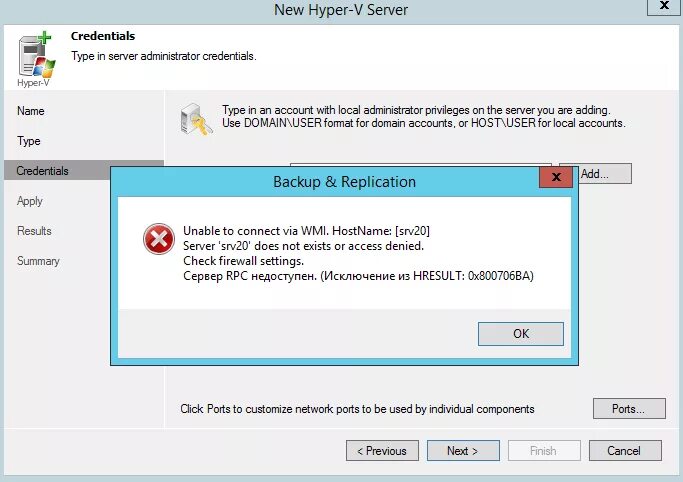Close the New Hyper-V Server window
Image resolution: width=683 pixels, height=482 pixels.
pos(659,7)
